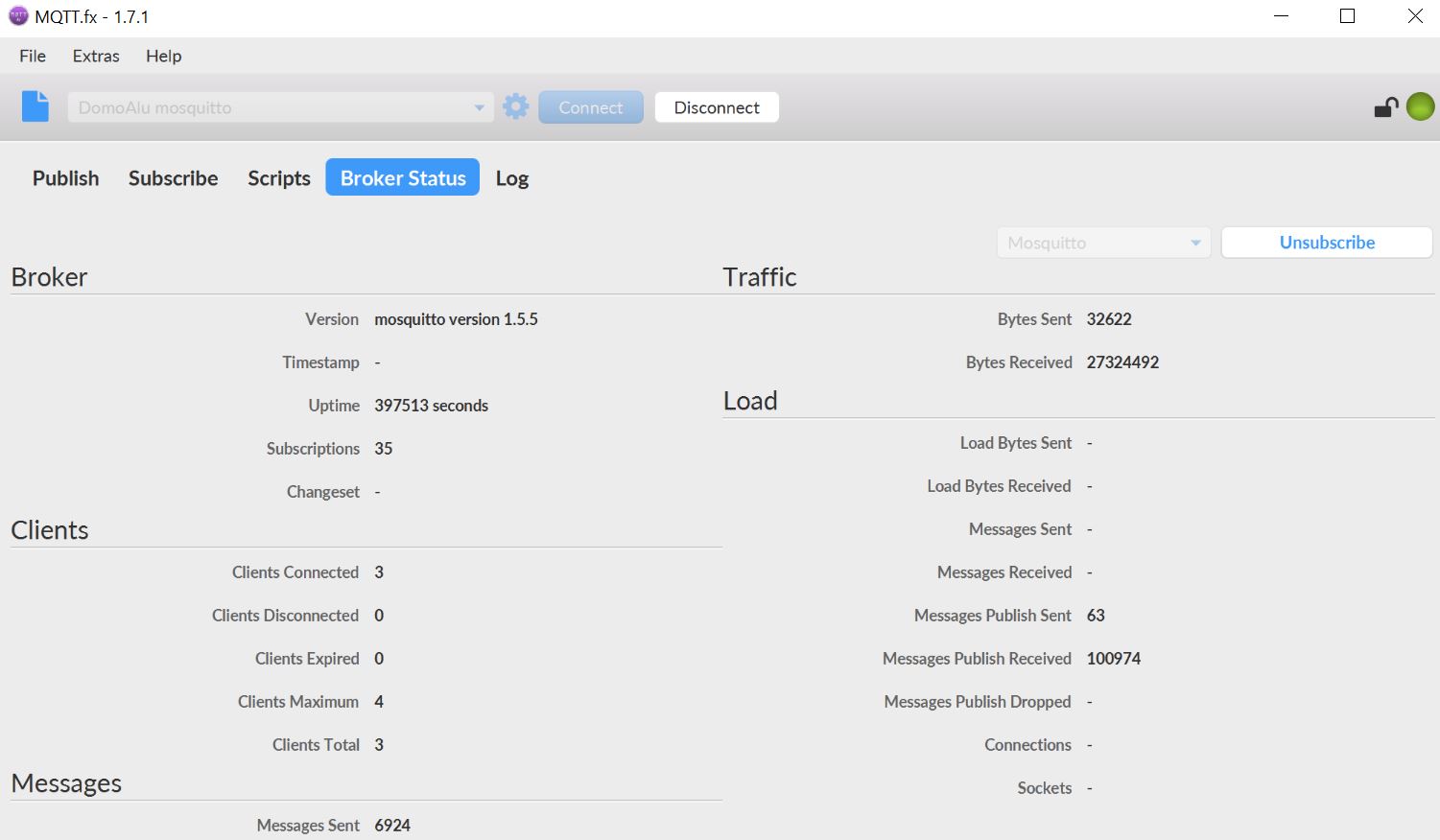Click the Connections label
Screen dimensions: 1440x840
1027,745
